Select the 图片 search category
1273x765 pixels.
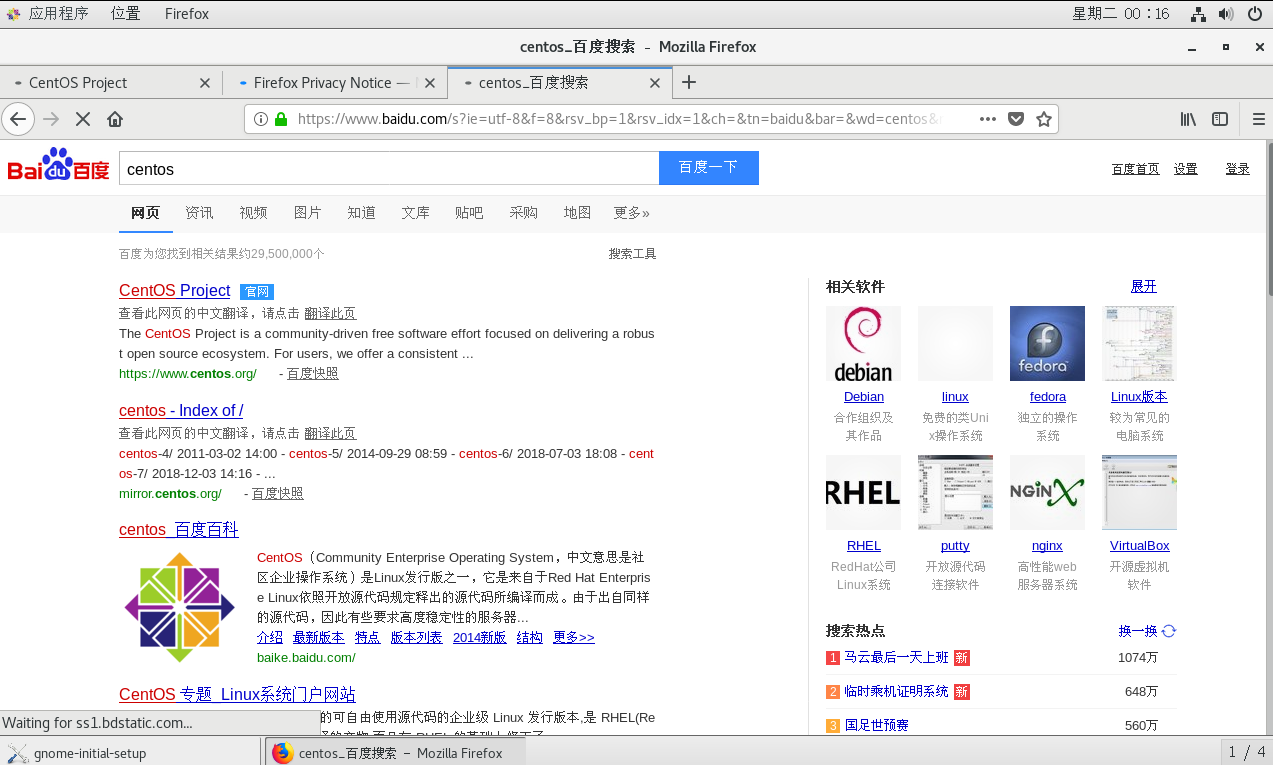coord(308,213)
